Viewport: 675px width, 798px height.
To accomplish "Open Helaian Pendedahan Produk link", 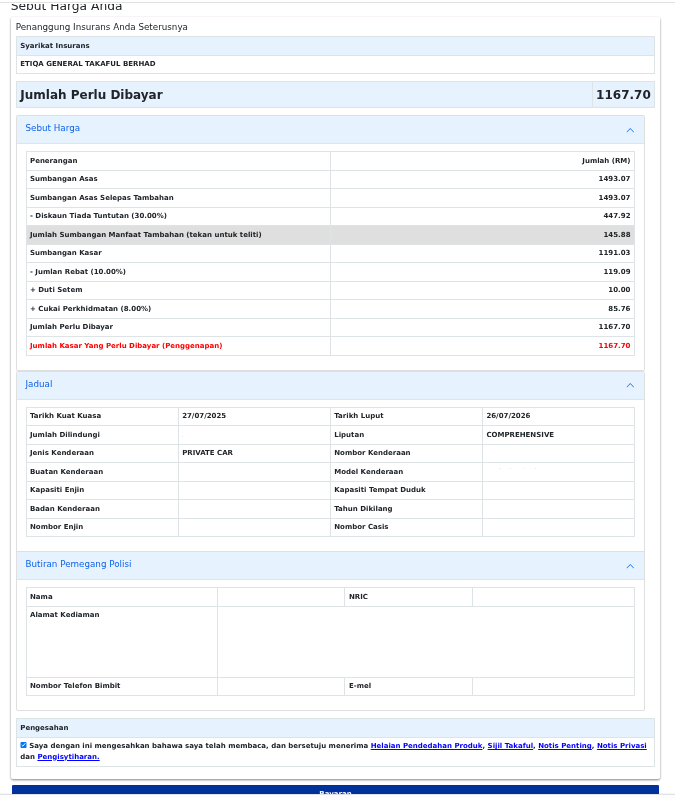I will click(426, 746).
